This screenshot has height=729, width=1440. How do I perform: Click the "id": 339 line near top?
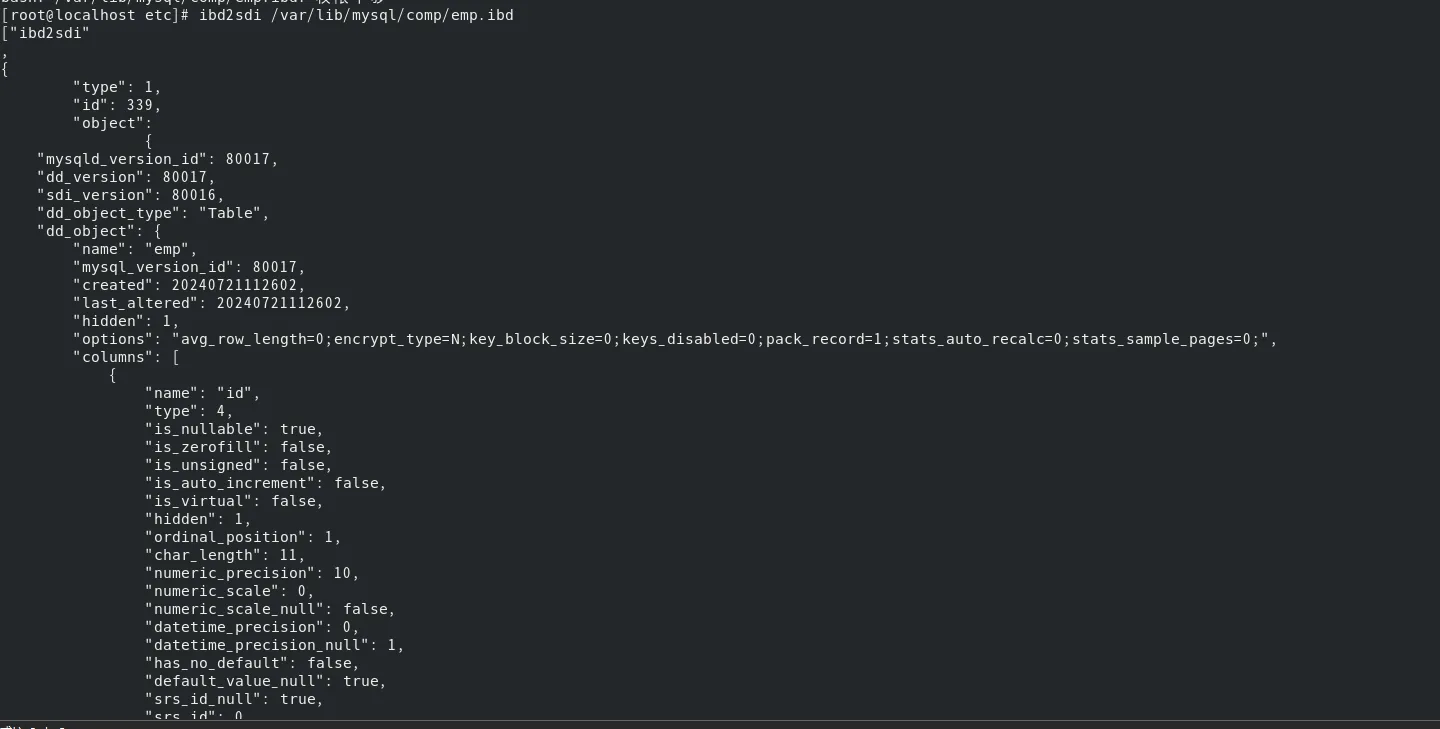point(118,105)
